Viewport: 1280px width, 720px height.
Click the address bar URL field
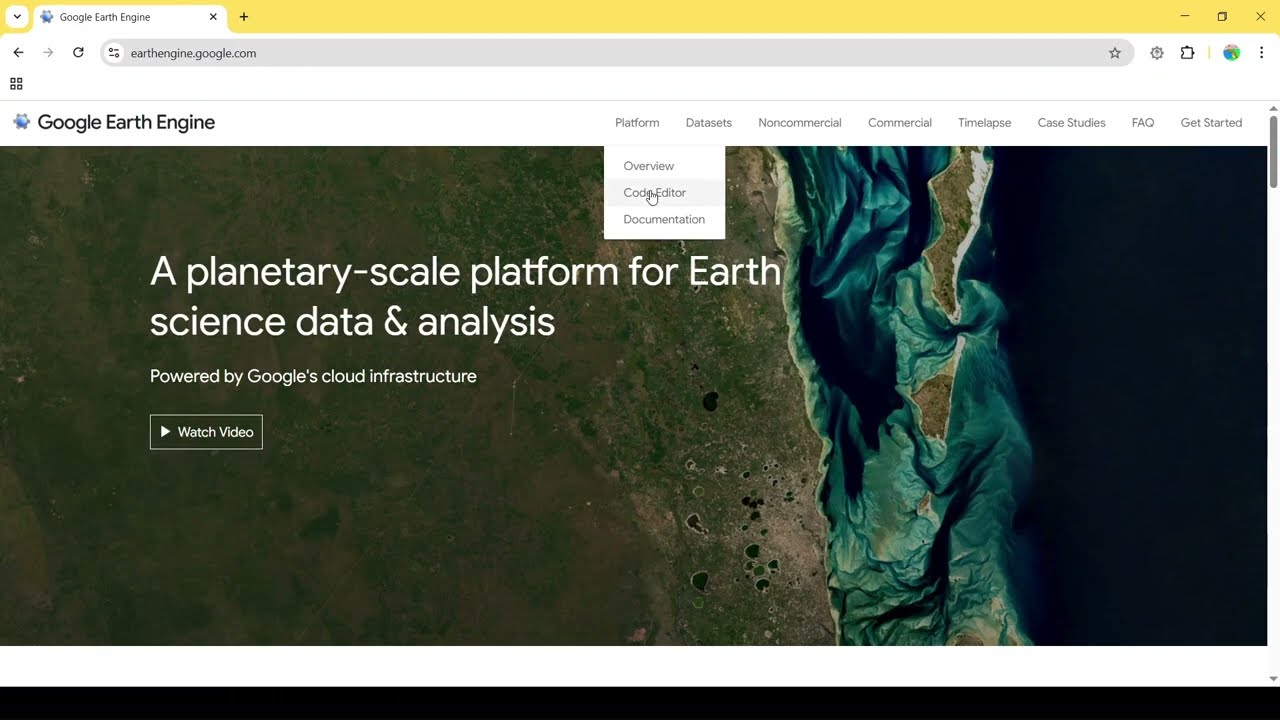pos(615,53)
